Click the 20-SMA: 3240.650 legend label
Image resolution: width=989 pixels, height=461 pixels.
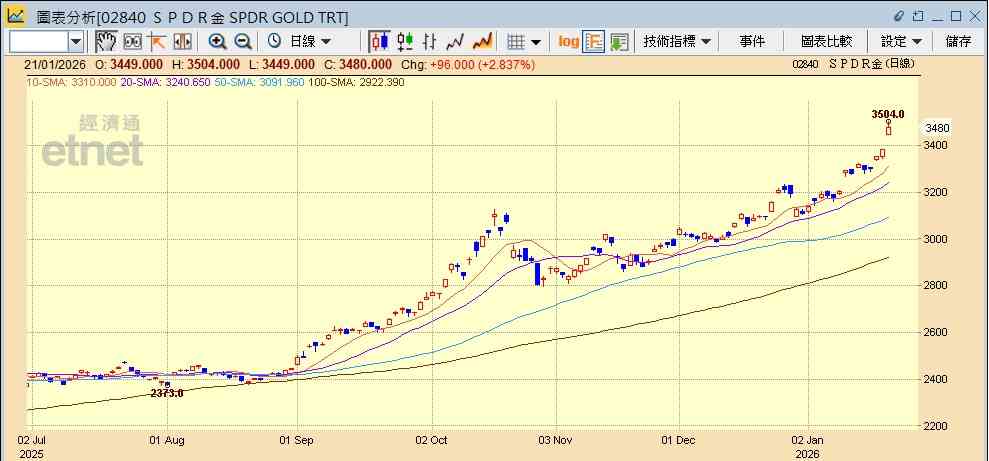click(165, 83)
